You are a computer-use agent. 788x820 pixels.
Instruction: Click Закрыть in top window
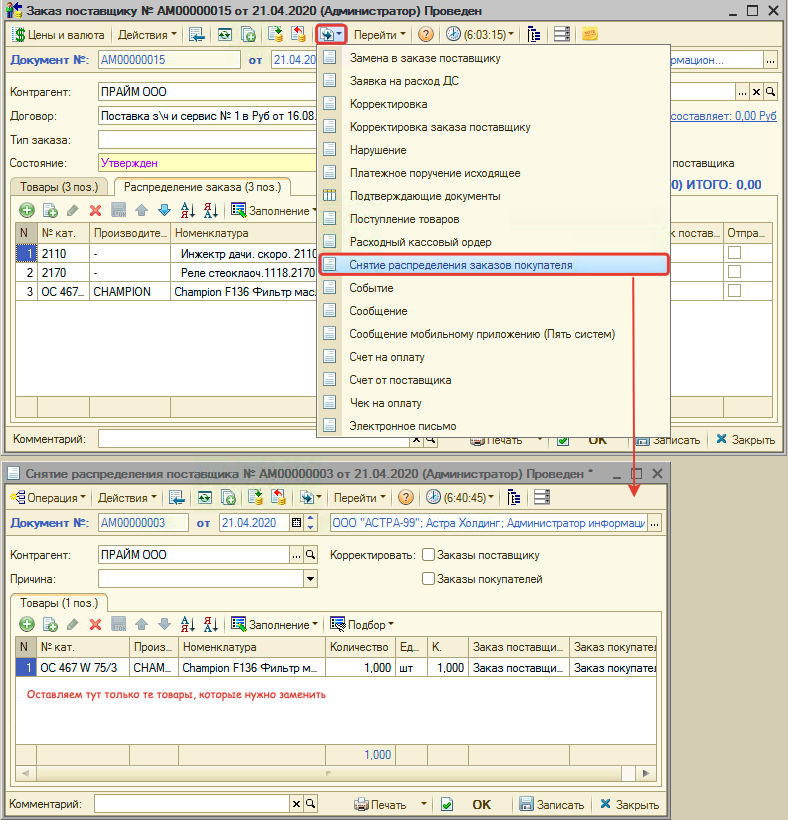coord(745,439)
